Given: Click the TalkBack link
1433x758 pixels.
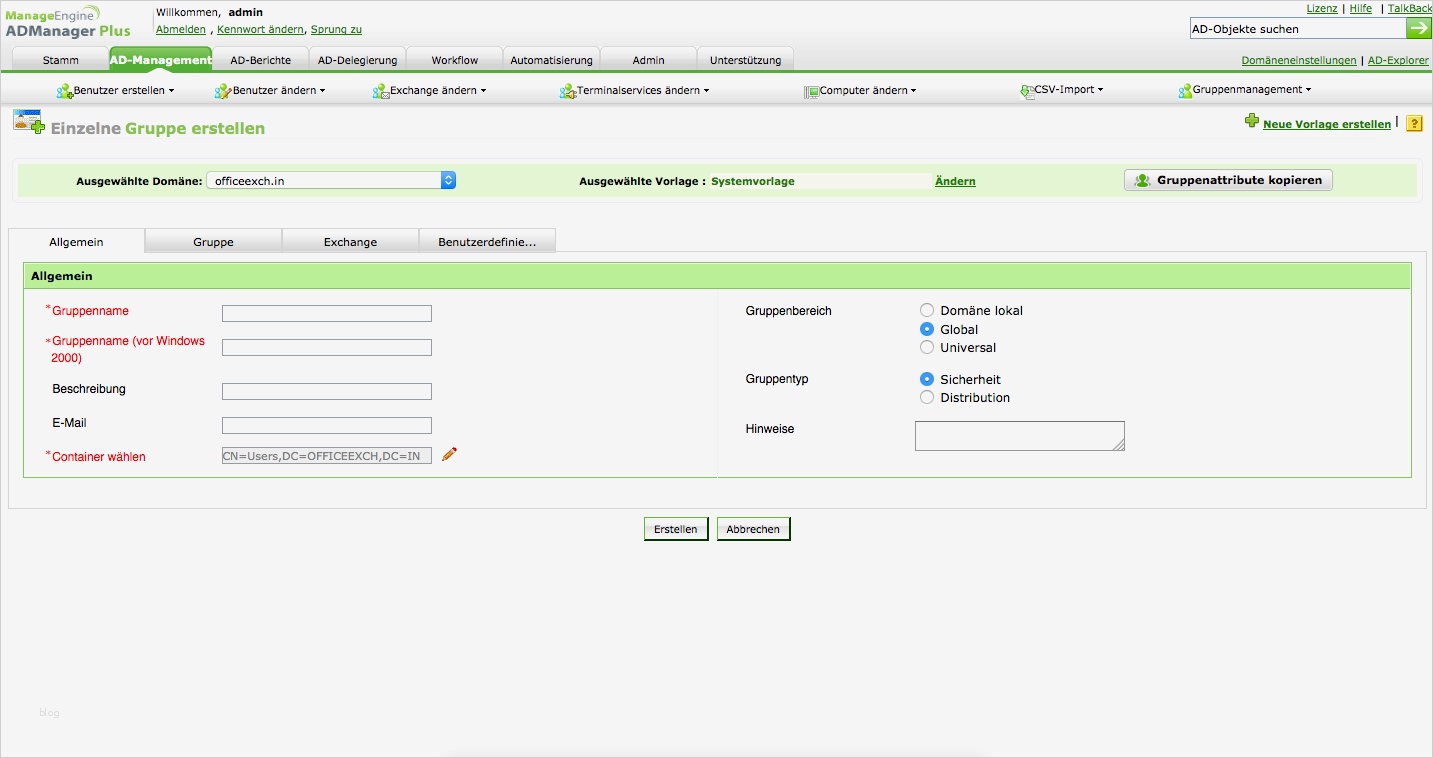Looking at the screenshot, I should click(x=1410, y=8).
